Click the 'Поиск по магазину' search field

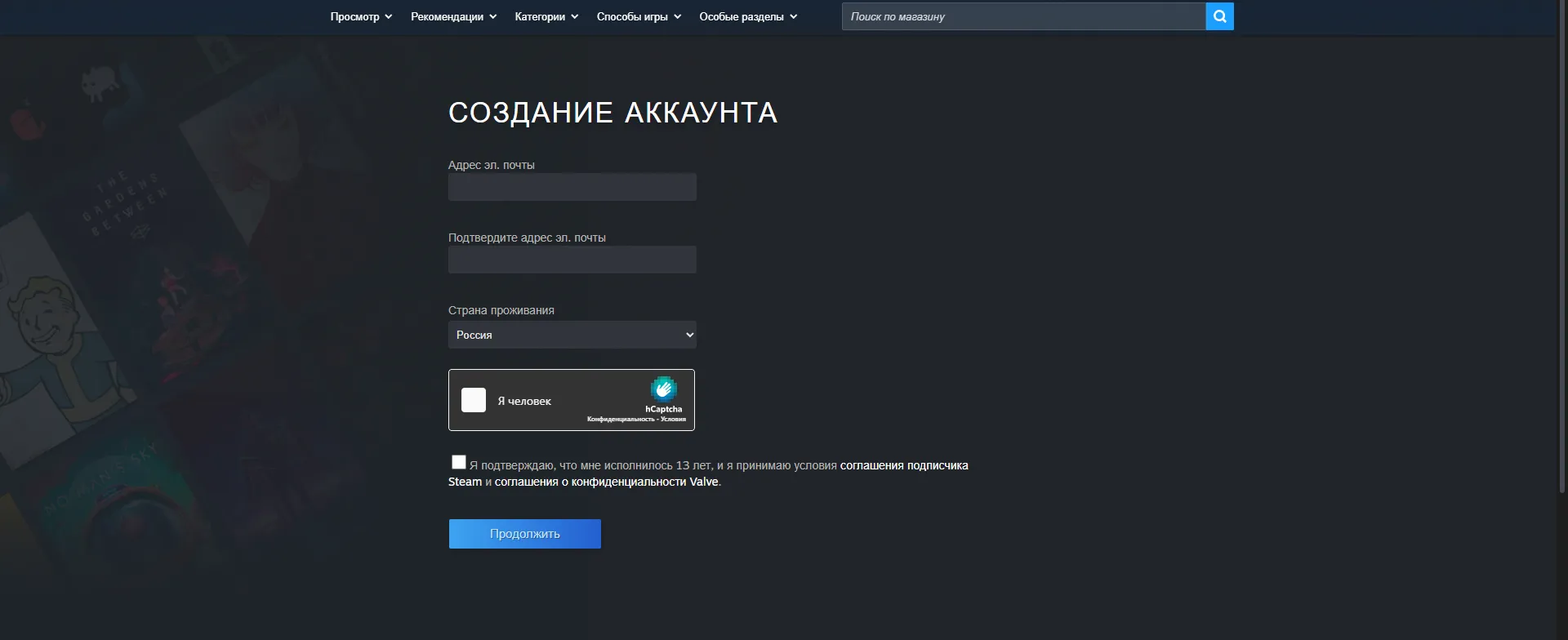click(1023, 16)
